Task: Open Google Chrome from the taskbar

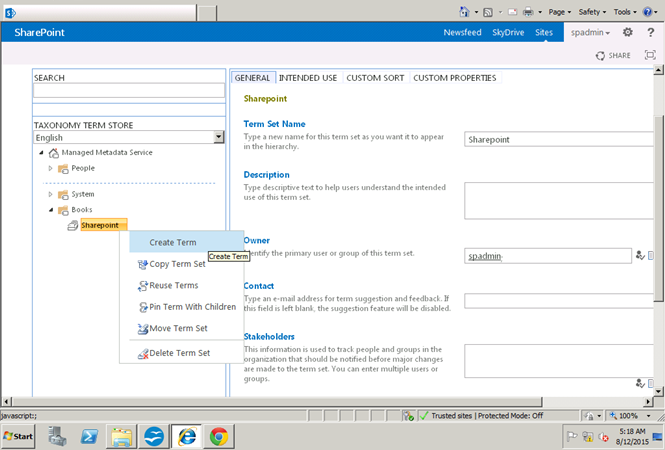Action: [x=219, y=436]
